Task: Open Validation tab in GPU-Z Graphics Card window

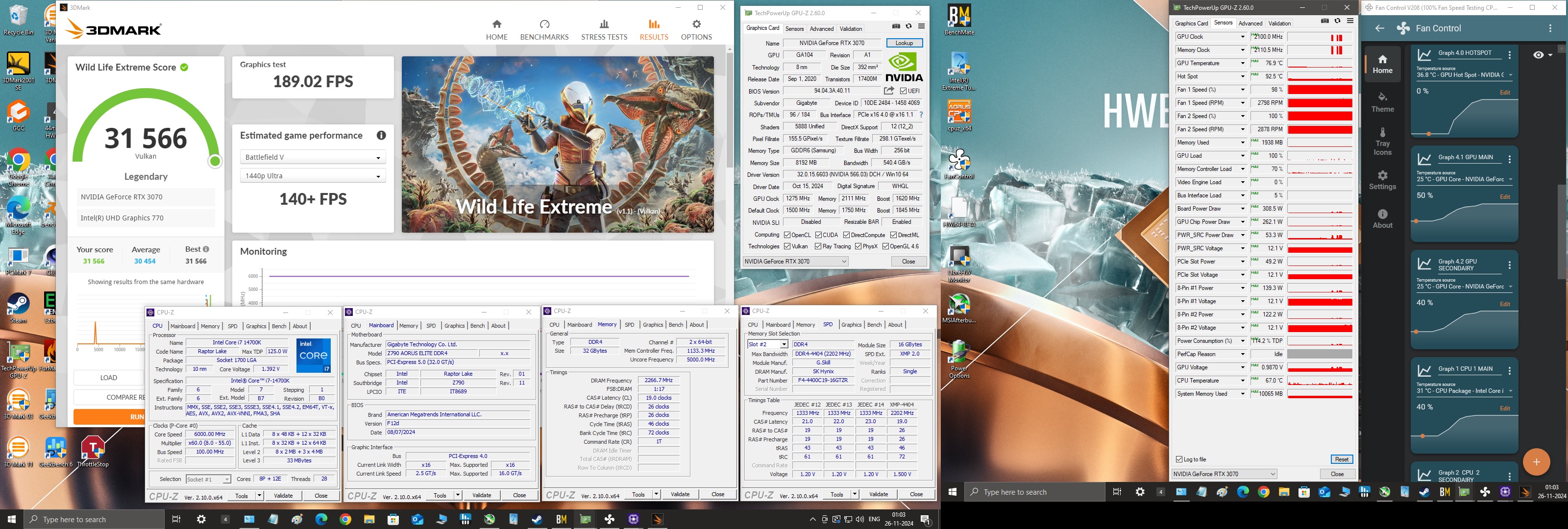Action: [850, 28]
